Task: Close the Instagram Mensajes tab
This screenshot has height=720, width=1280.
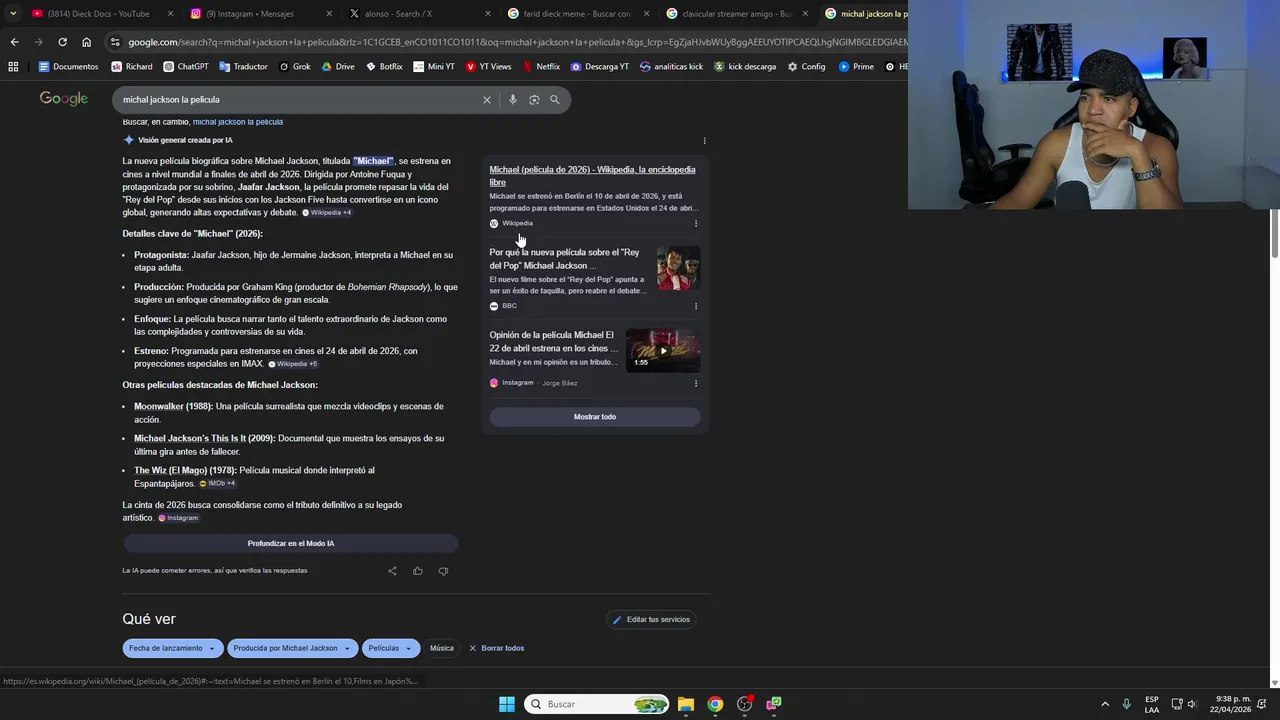Action: (329, 14)
